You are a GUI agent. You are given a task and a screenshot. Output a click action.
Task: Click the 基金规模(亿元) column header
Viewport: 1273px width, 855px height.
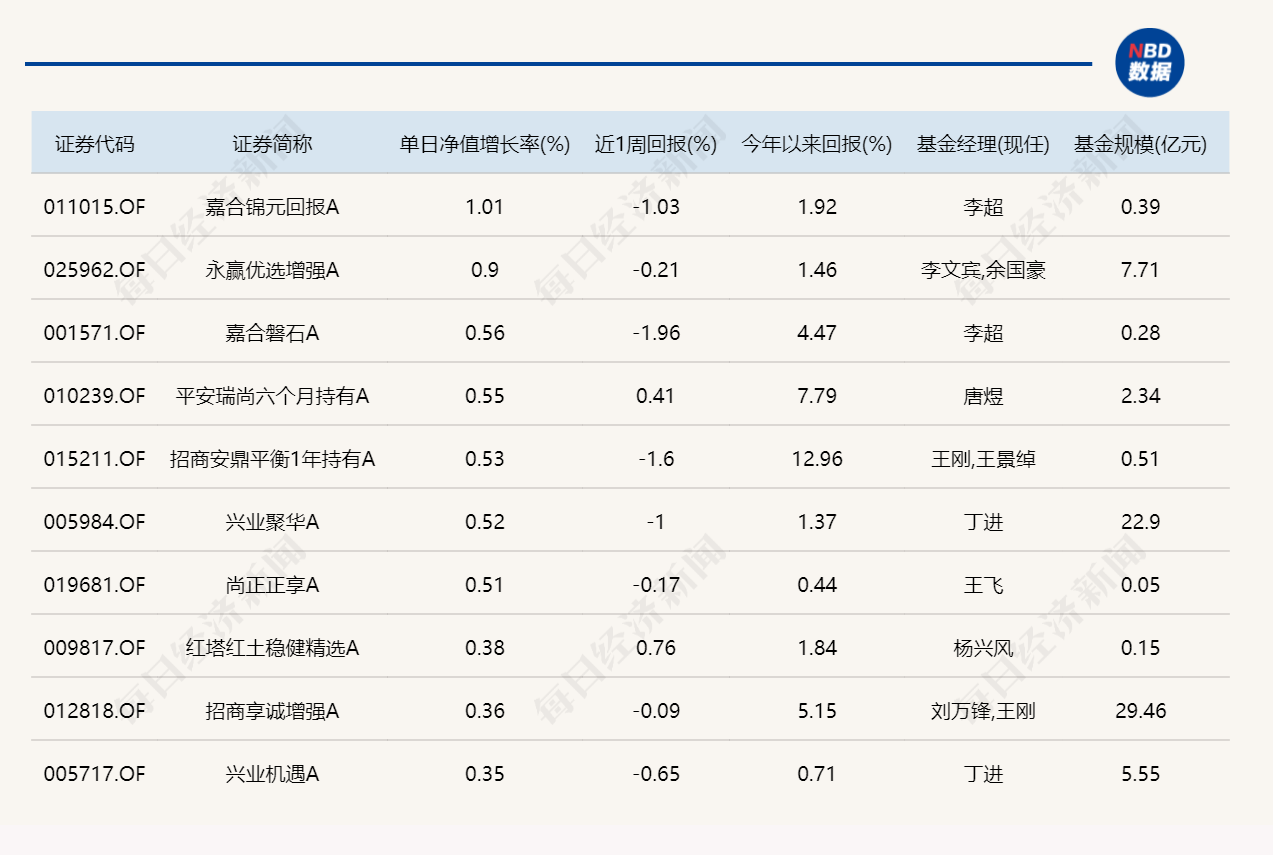[x=1140, y=144]
